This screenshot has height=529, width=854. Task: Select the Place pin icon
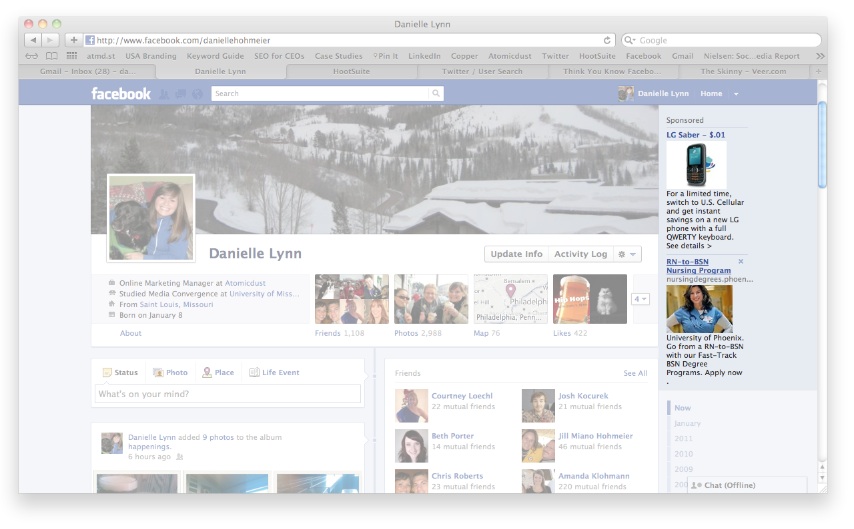point(207,373)
